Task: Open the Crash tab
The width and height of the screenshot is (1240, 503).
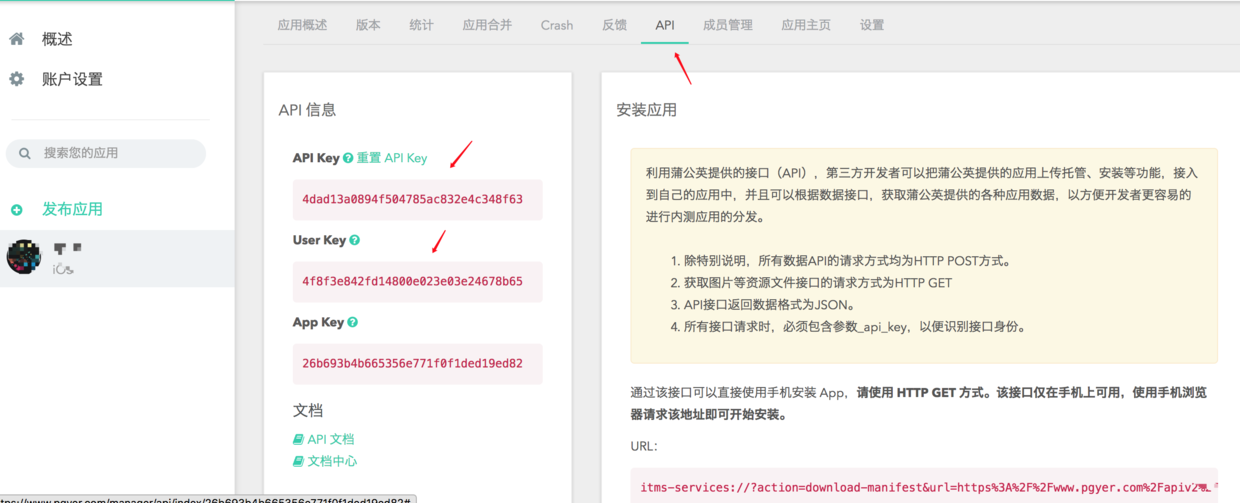Action: pos(557,25)
